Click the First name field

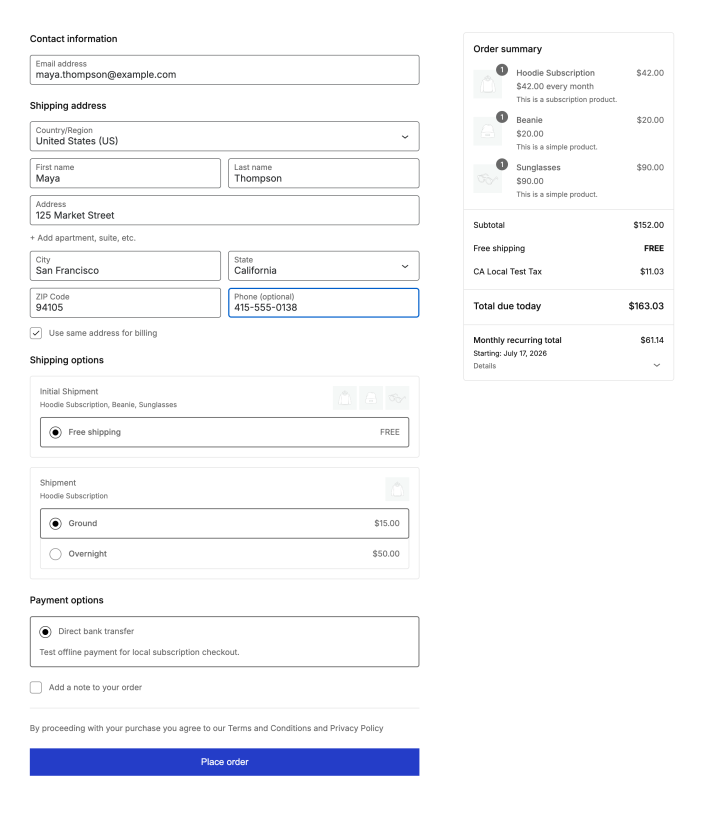click(125, 173)
